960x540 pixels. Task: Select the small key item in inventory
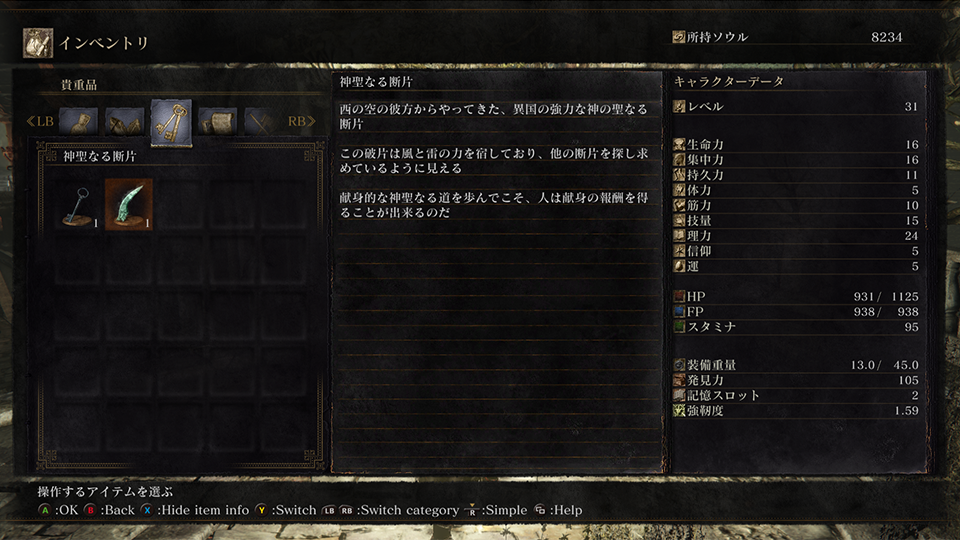[x=78, y=204]
